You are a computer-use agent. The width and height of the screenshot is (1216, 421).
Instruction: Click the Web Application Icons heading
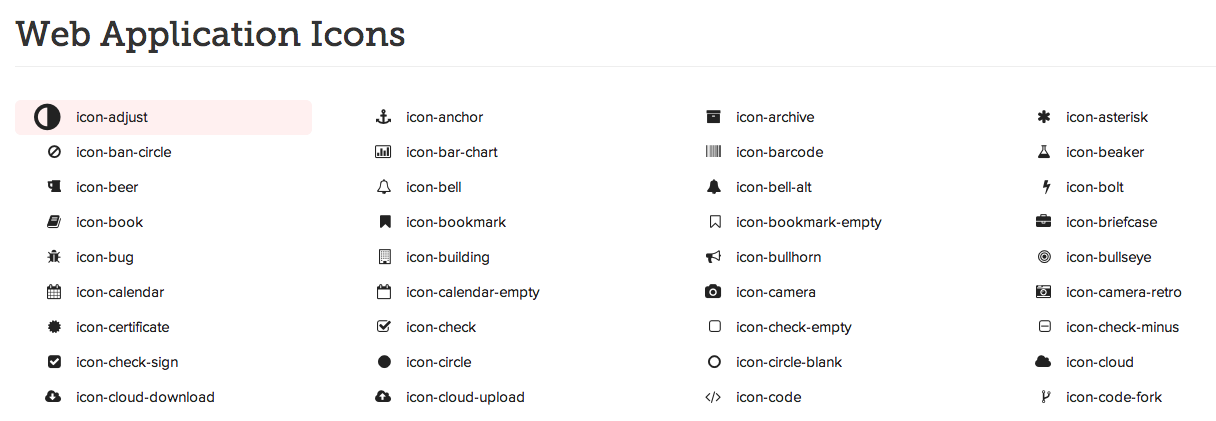coord(211,34)
